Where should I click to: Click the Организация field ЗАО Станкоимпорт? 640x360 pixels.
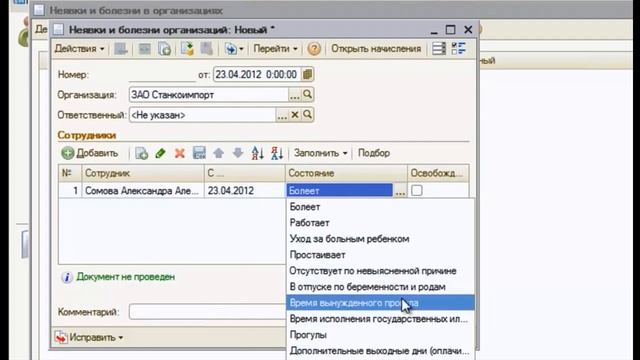coord(209,95)
